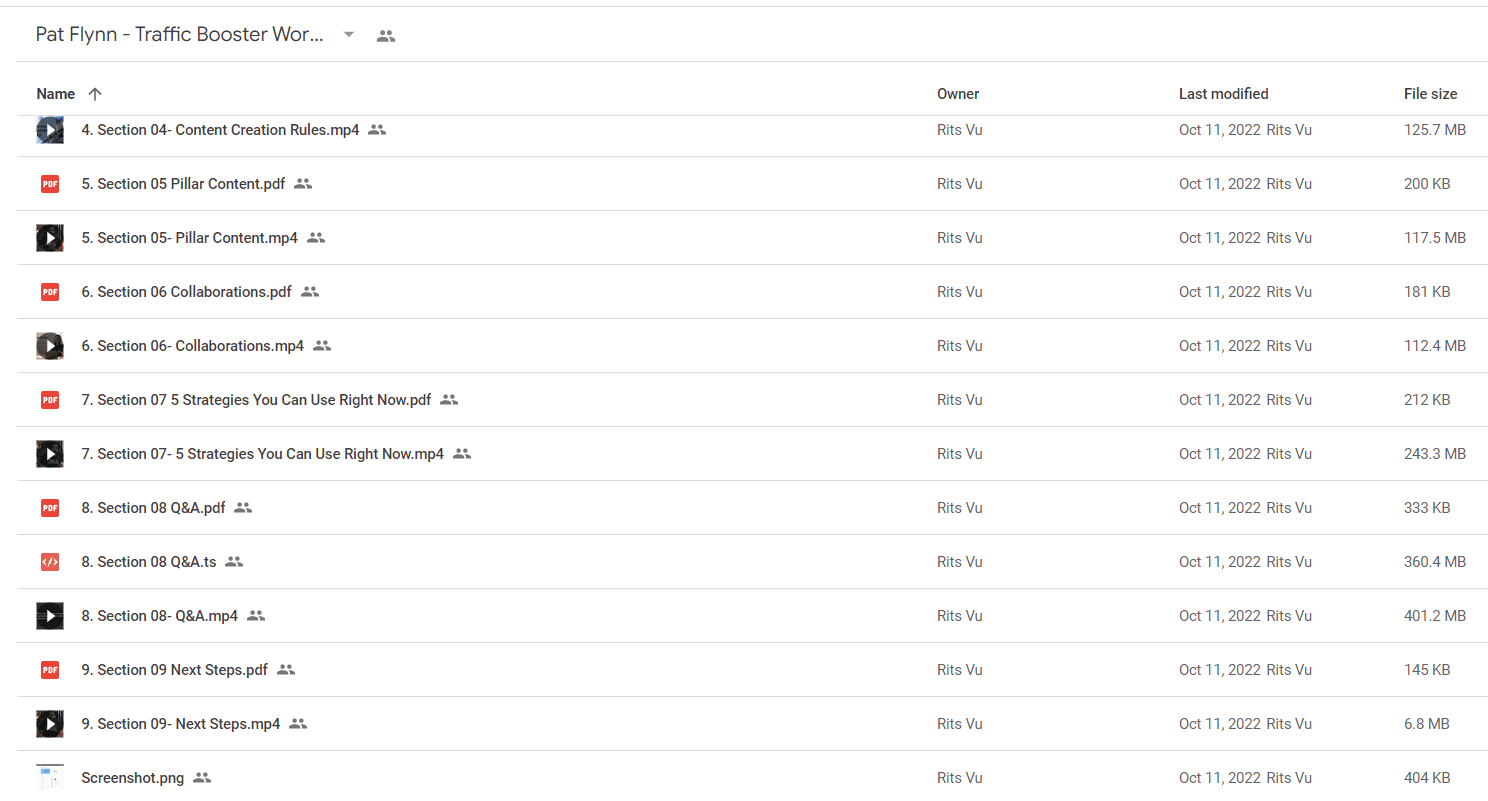Click the 117.5 MB file size value
Image resolution: width=1488 pixels, height=801 pixels.
[x=1435, y=238]
